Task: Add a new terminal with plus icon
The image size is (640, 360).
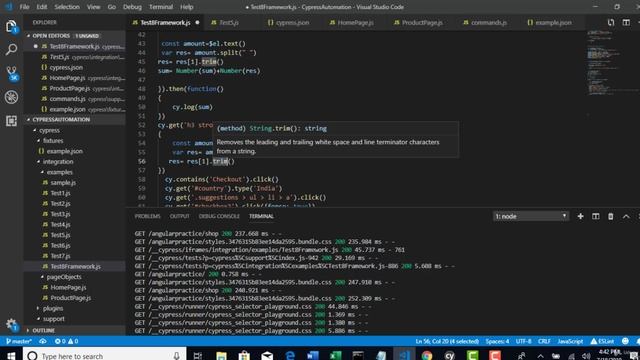Action: coord(580,216)
